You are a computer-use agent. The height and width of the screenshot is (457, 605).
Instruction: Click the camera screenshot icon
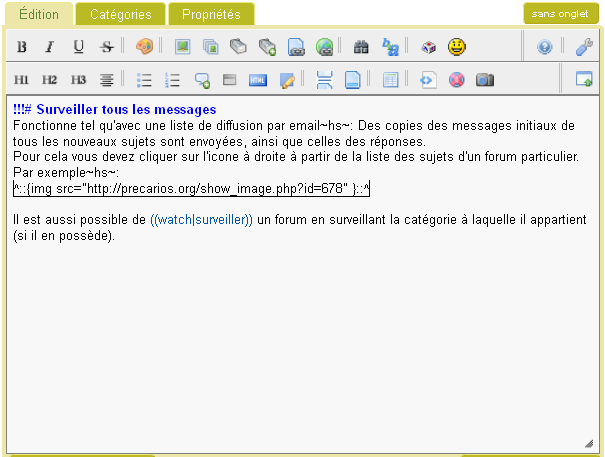click(485, 80)
